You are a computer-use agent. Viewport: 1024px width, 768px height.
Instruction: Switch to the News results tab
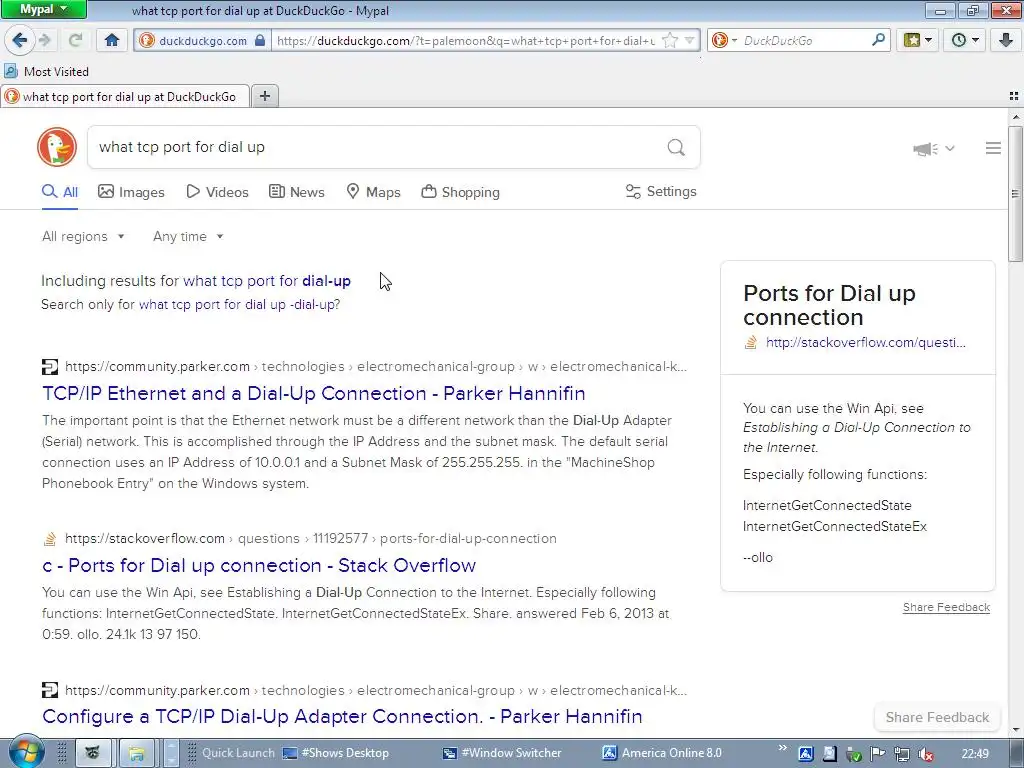click(x=296, y=192)
